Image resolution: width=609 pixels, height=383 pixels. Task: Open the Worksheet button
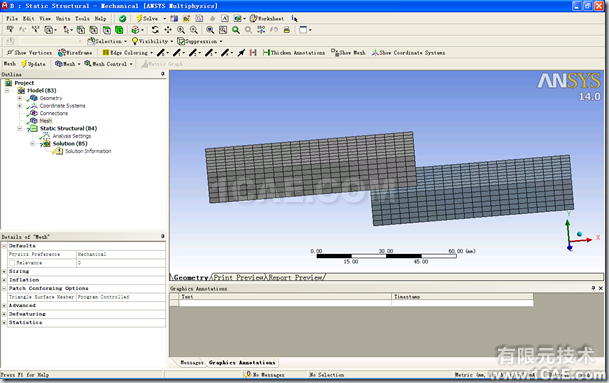[x=267, y=18]
